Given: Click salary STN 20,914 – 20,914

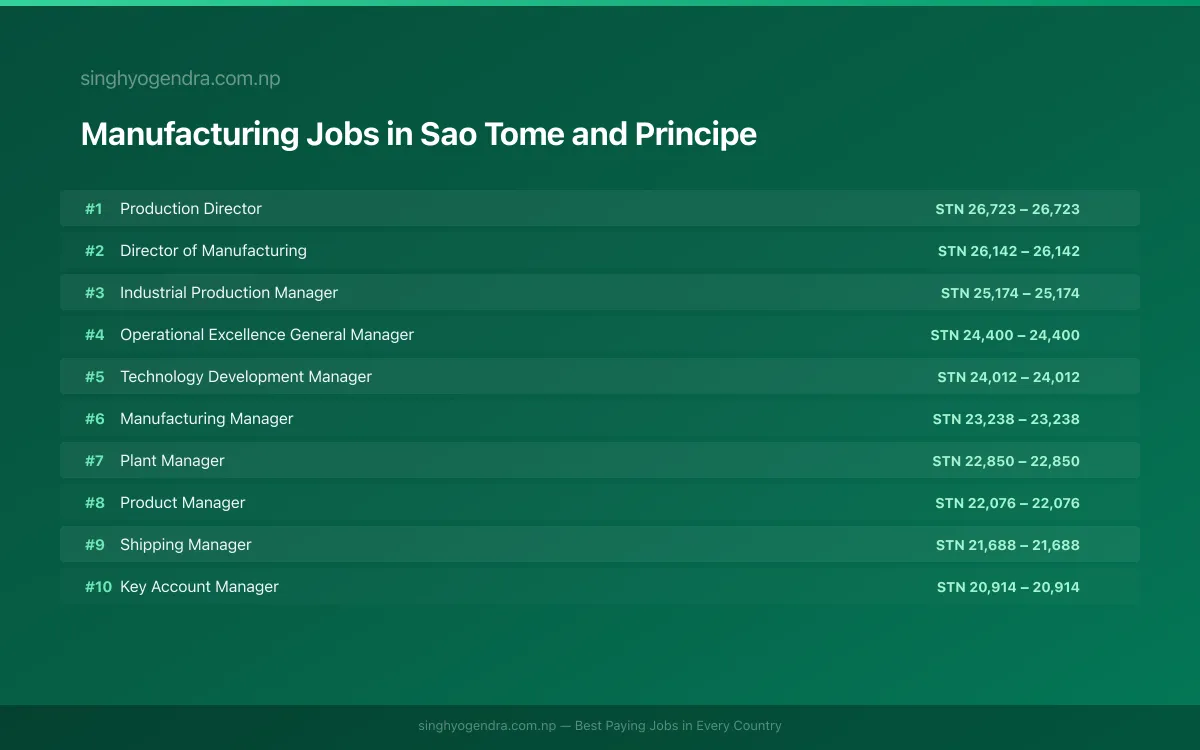Looking at the screenshot, I should click(1008, 587).
